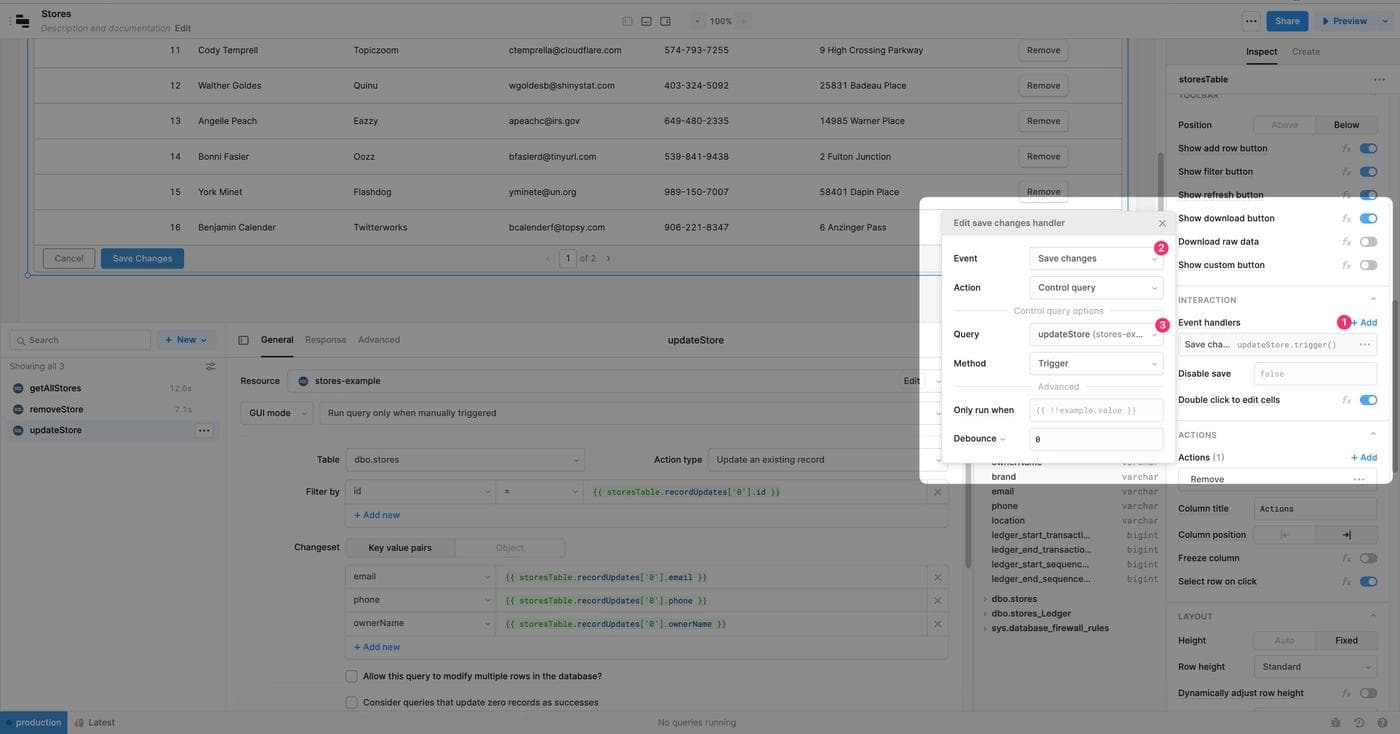
Task: Remove the email changeset row
Action: click(x=937, y=577)
